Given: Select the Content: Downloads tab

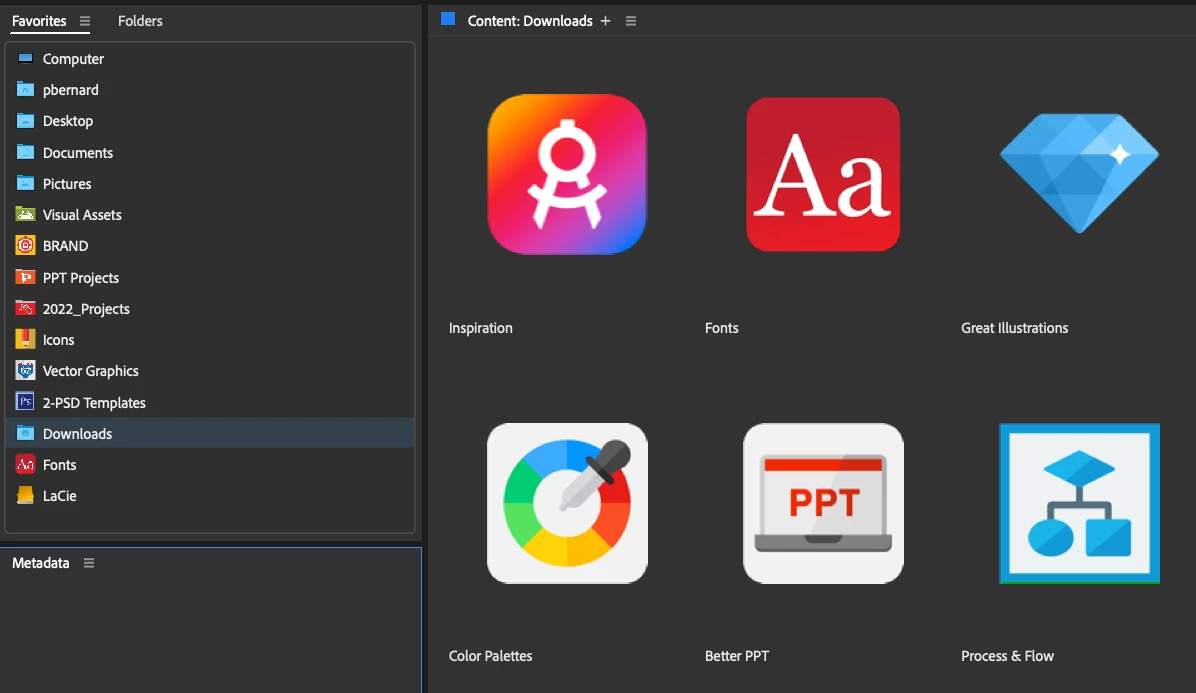Looking at the screenshot, I should click(x=530, y=21).
